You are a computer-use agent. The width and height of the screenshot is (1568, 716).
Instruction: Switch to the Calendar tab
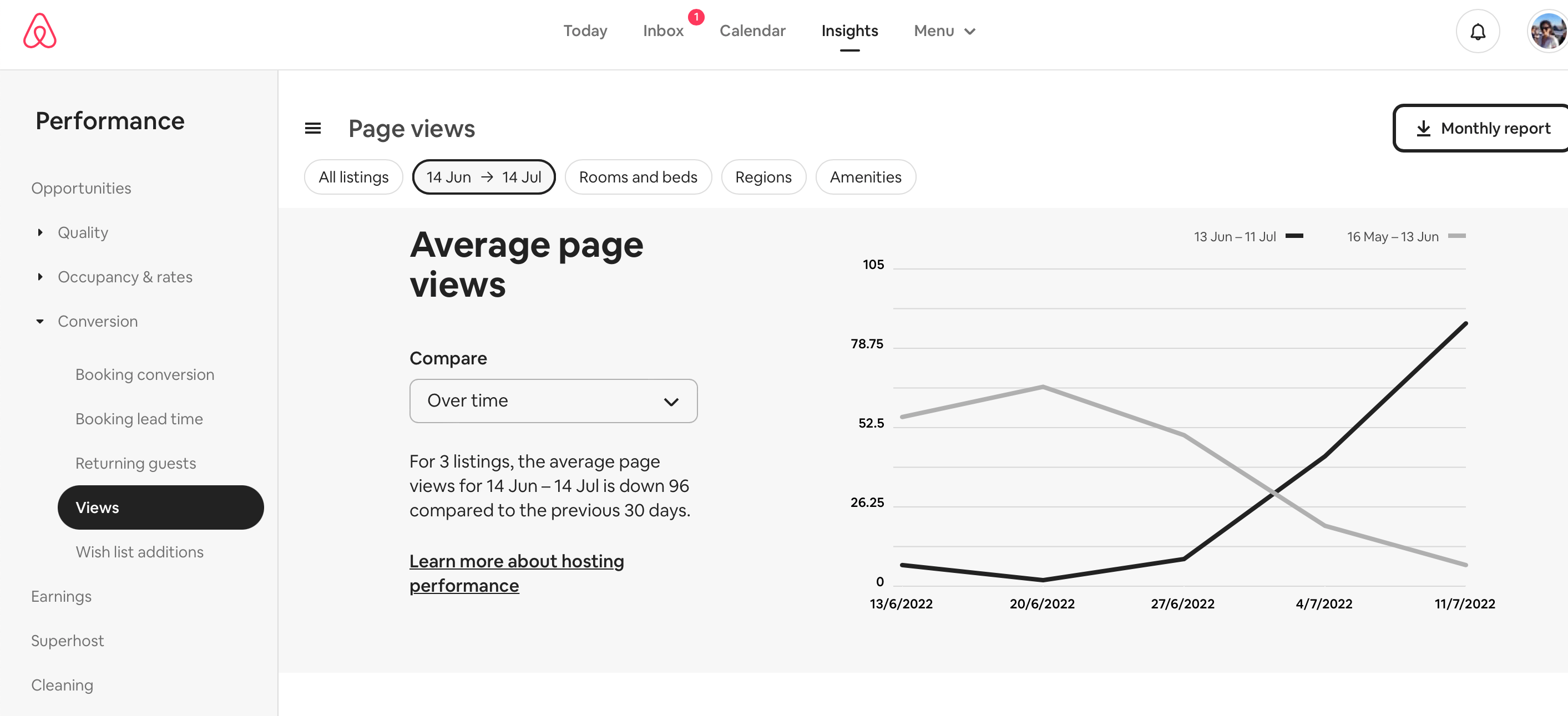point(752,31)
